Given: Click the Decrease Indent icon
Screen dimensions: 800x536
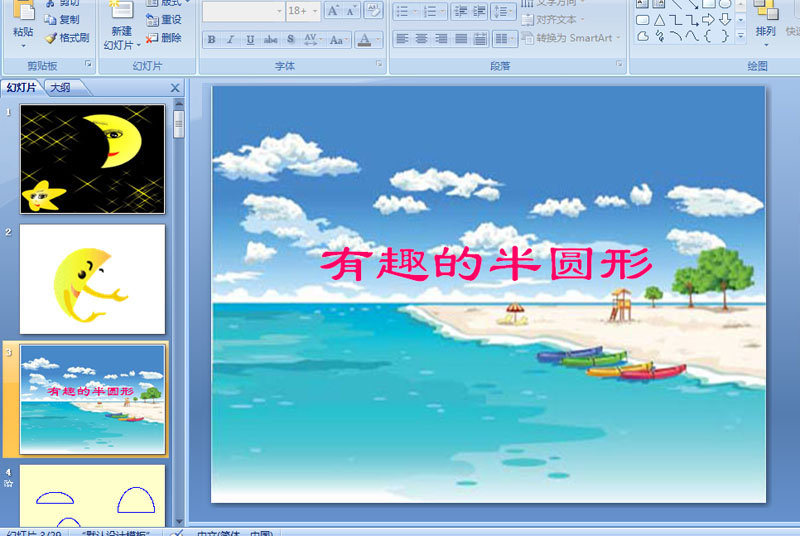Looking at the screenshot, I should coord(461,11).
